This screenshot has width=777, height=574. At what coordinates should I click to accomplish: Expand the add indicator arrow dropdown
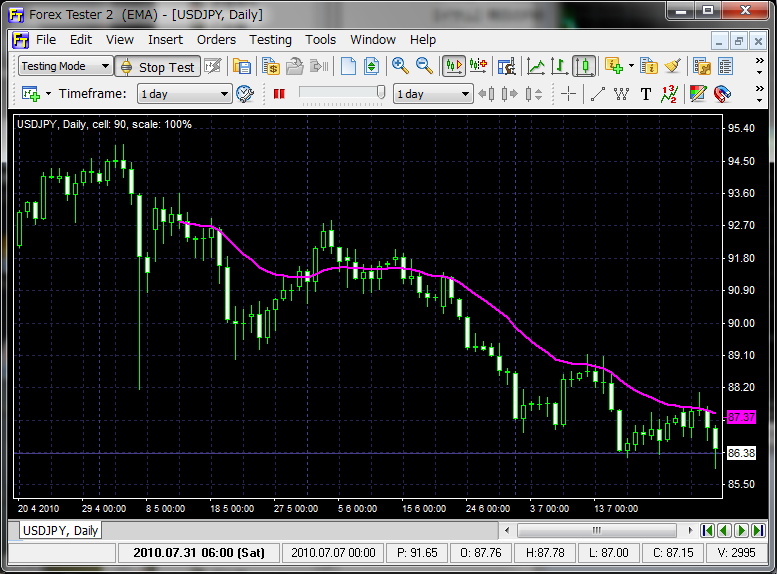(631, 66)
